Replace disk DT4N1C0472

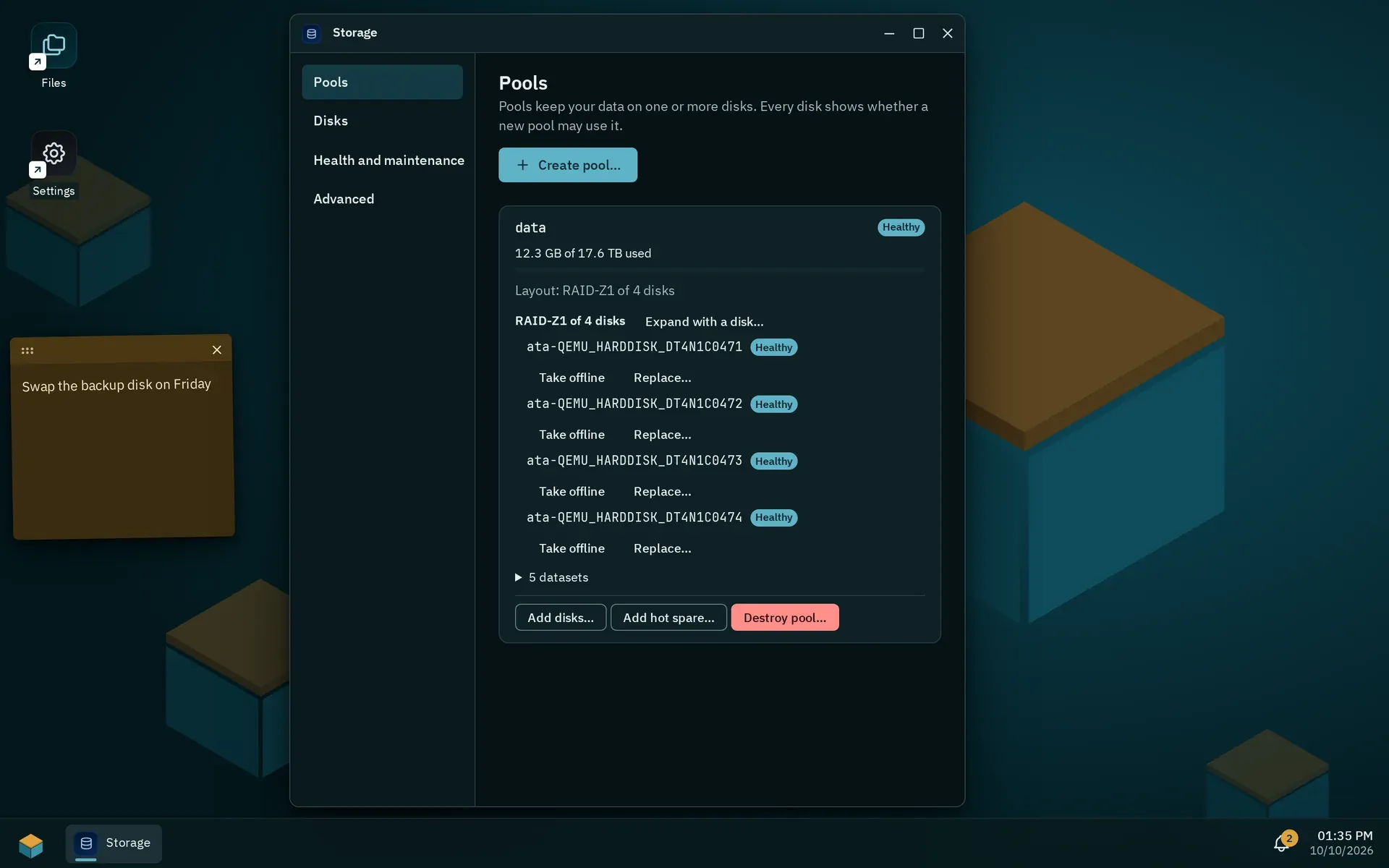pos(662,435)
